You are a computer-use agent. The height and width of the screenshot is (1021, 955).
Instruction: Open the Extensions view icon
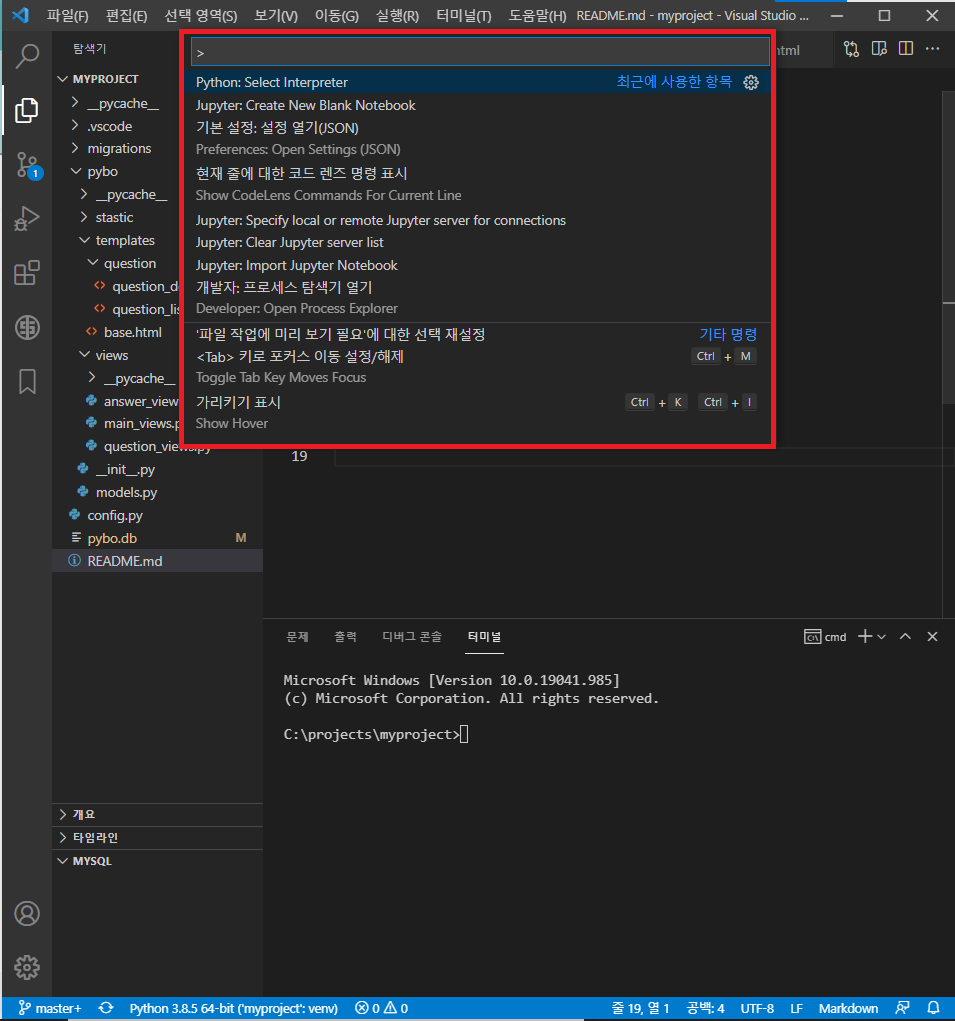coord(27,273)
